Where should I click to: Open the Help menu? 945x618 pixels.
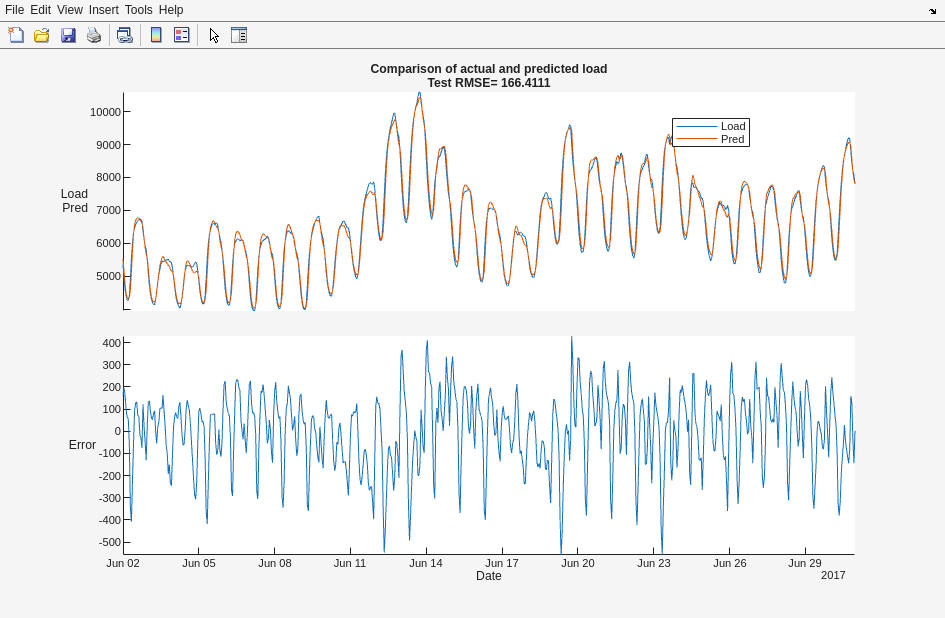[x=171, y=10]
